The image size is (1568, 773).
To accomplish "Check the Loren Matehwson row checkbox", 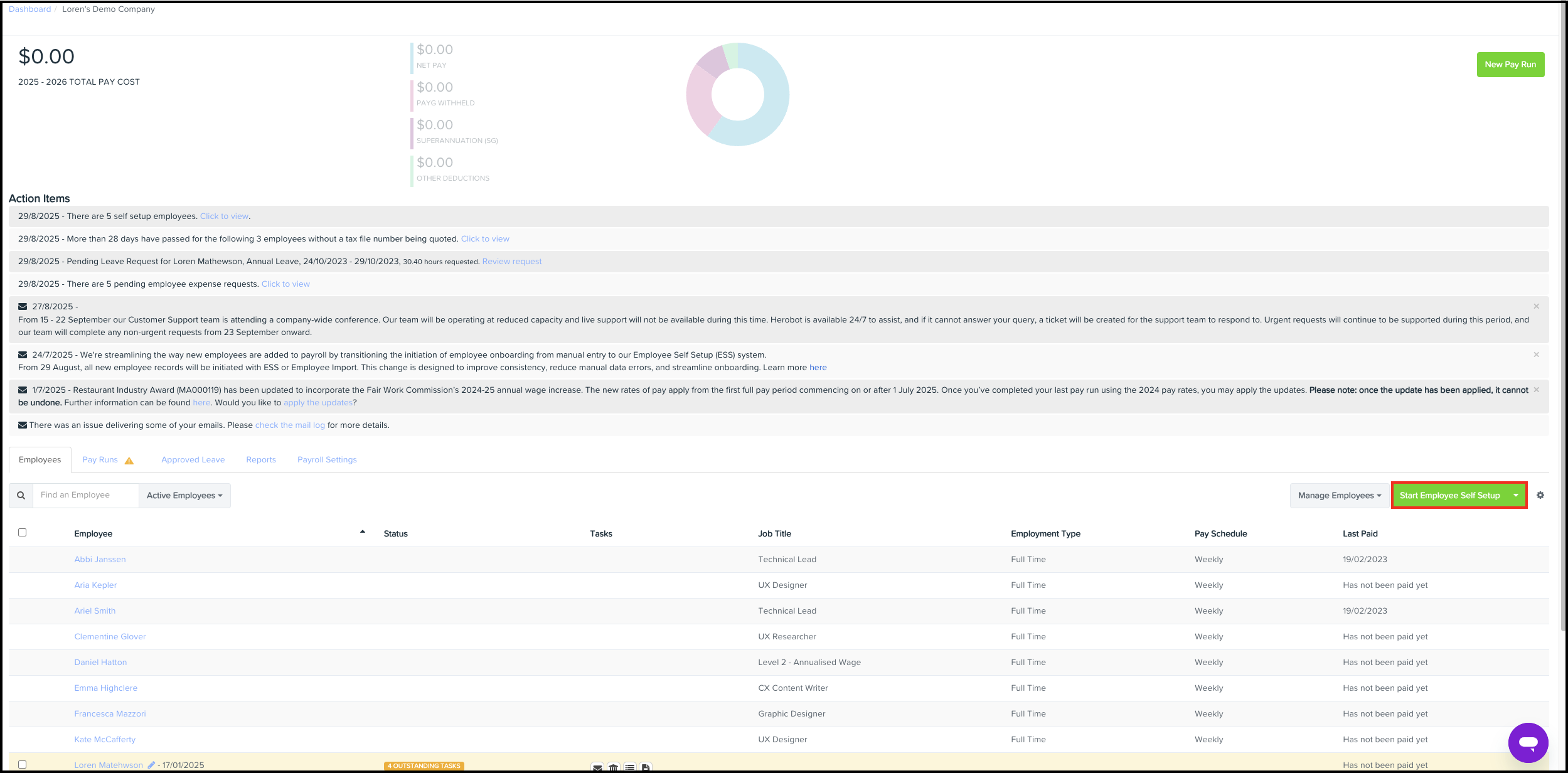I will pyautogui.click(x=23, y=764).
